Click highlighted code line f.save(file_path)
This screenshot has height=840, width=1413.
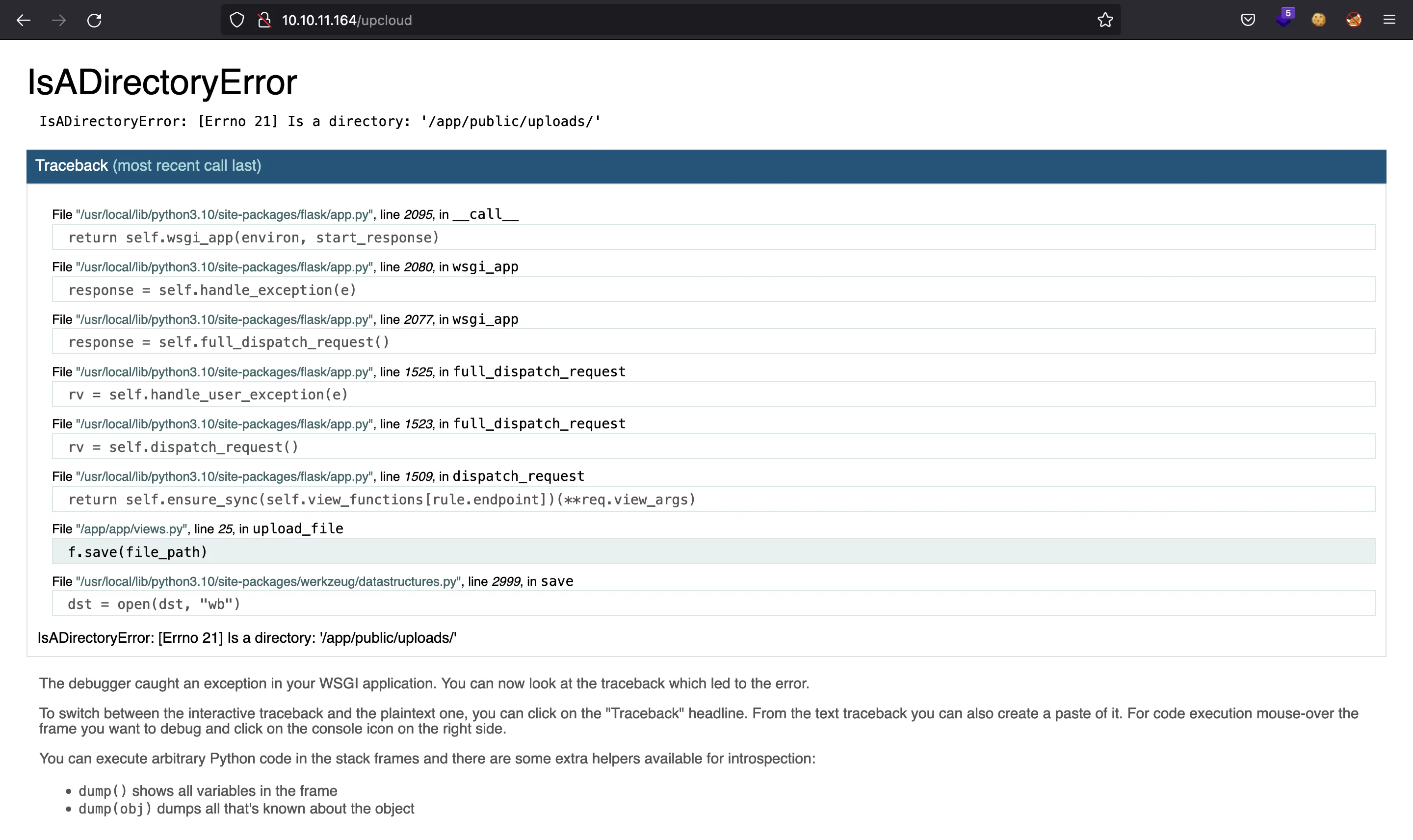pos(713,551)
